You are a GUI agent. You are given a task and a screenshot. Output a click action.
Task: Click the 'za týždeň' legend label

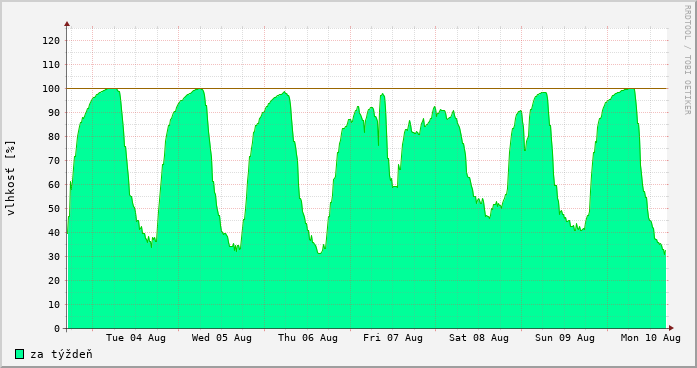61,354
